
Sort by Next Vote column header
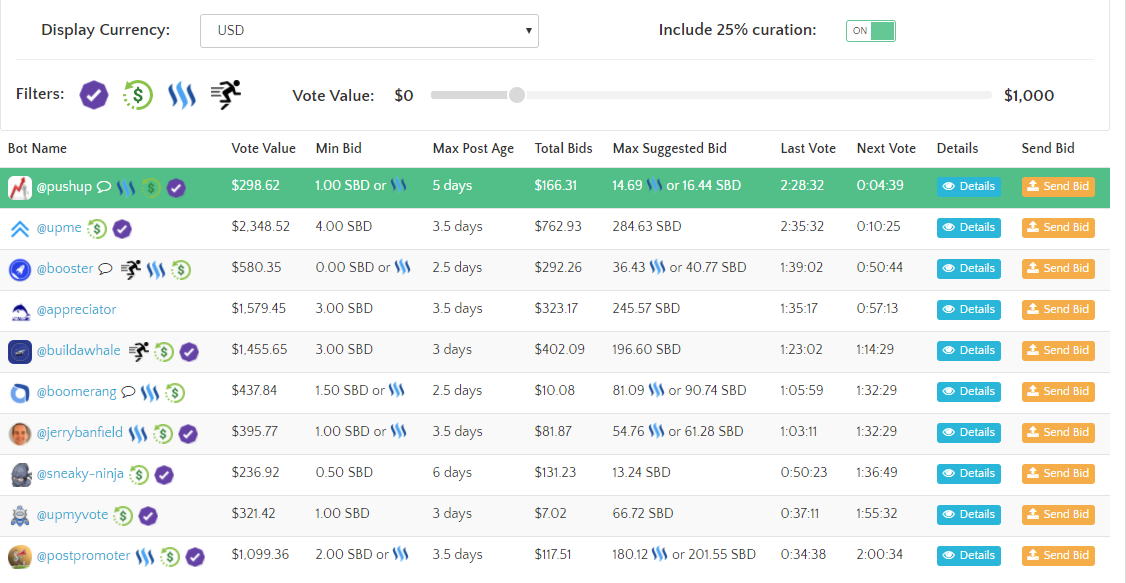click(886, 149)
